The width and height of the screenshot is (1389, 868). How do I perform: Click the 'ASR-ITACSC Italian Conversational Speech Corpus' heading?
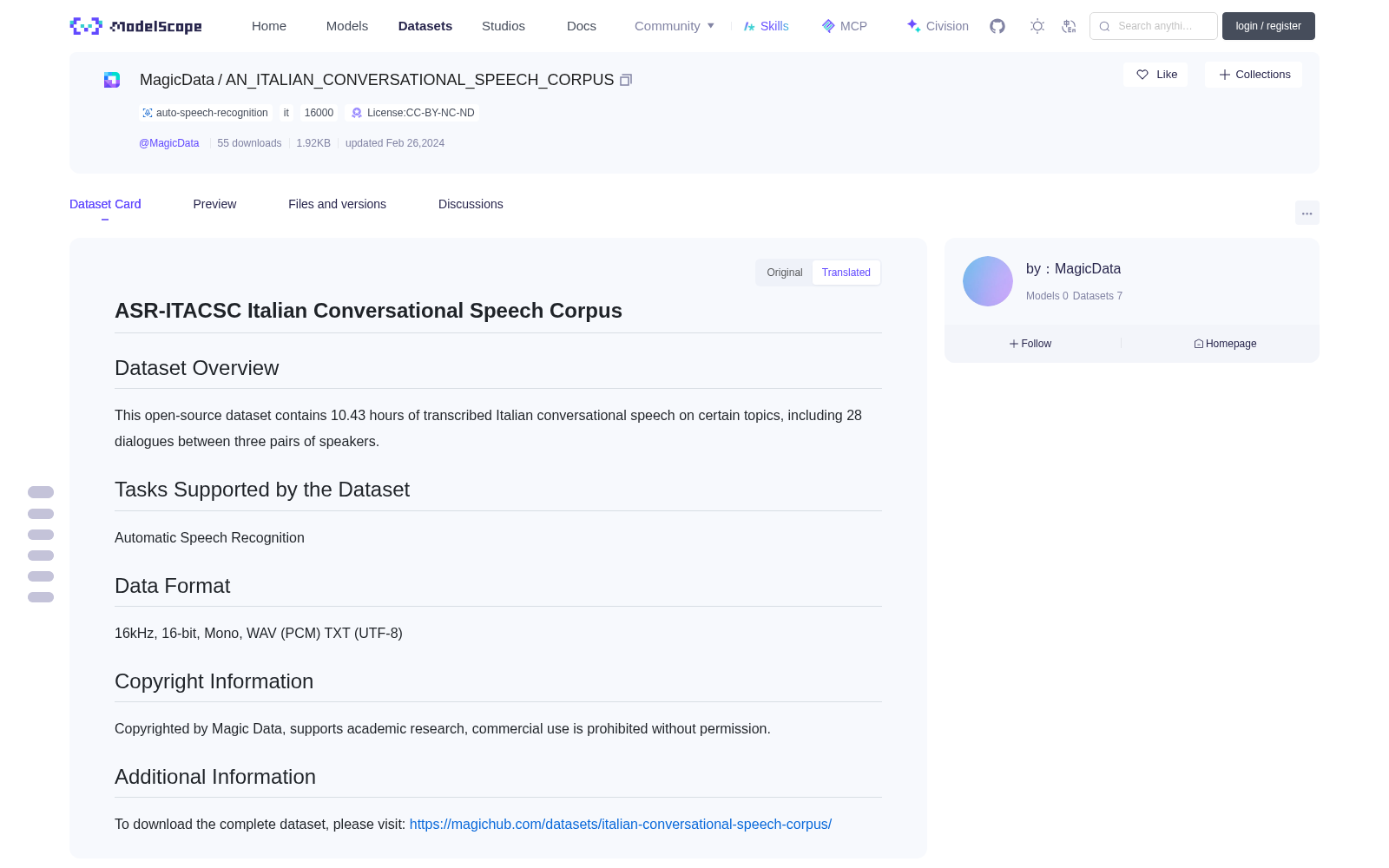[x=369, y=311]
